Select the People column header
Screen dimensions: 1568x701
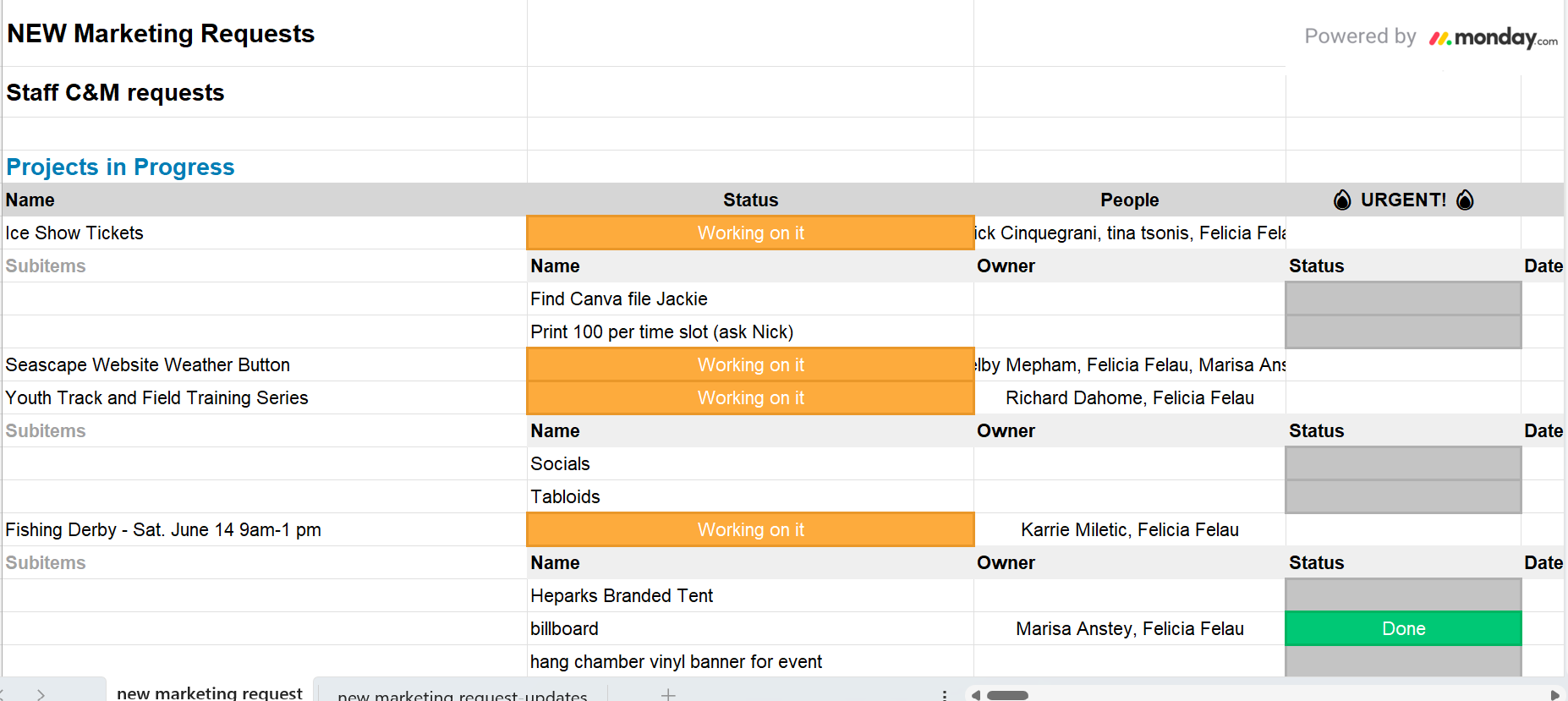pyautogui.click(x=1129, y=200)
